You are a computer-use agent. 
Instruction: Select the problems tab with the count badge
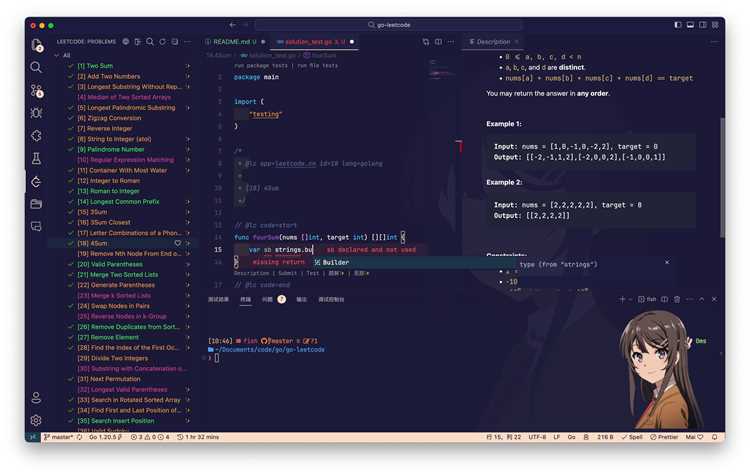click(274, 299)
